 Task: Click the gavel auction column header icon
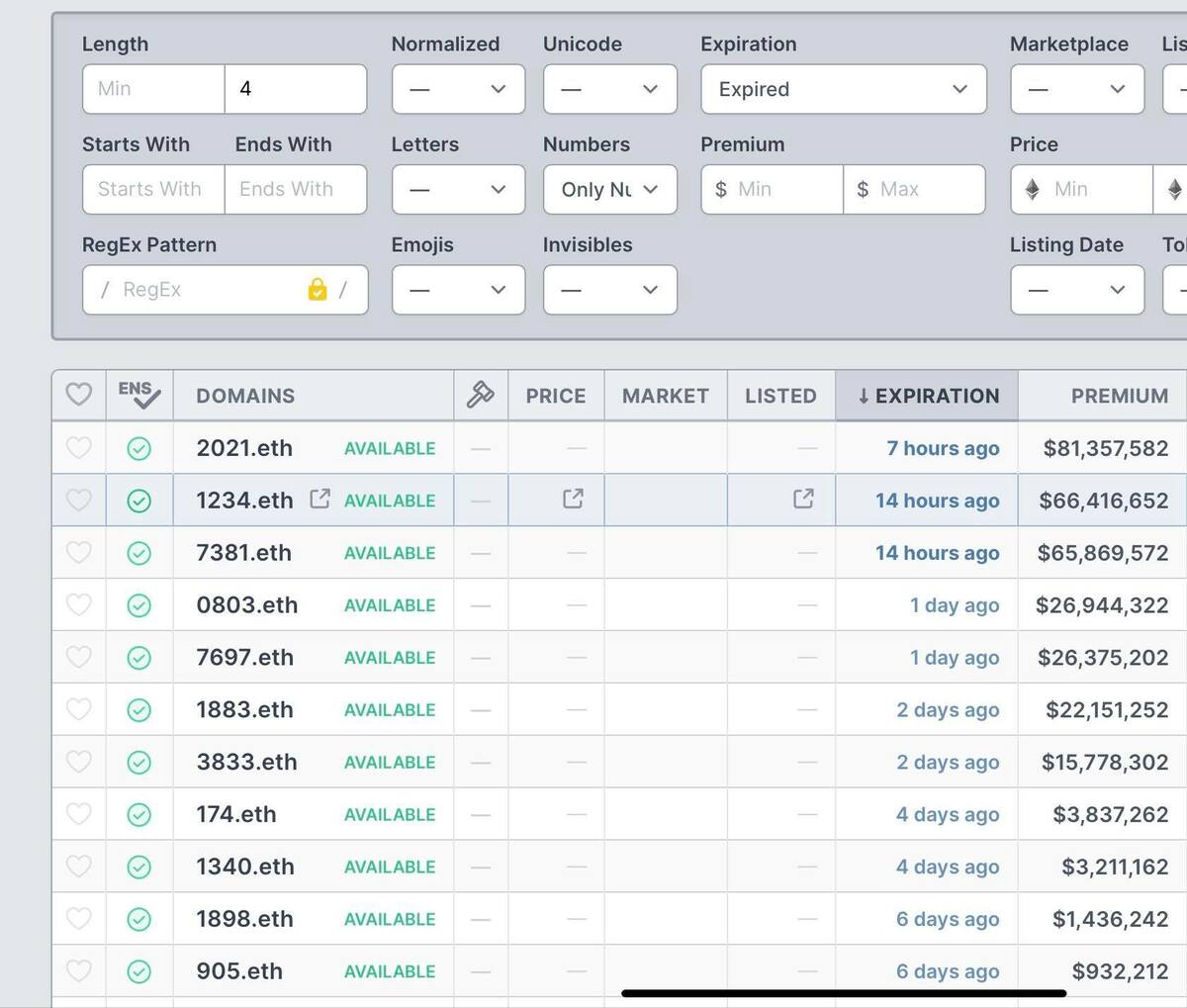click(x=480, y=396)
